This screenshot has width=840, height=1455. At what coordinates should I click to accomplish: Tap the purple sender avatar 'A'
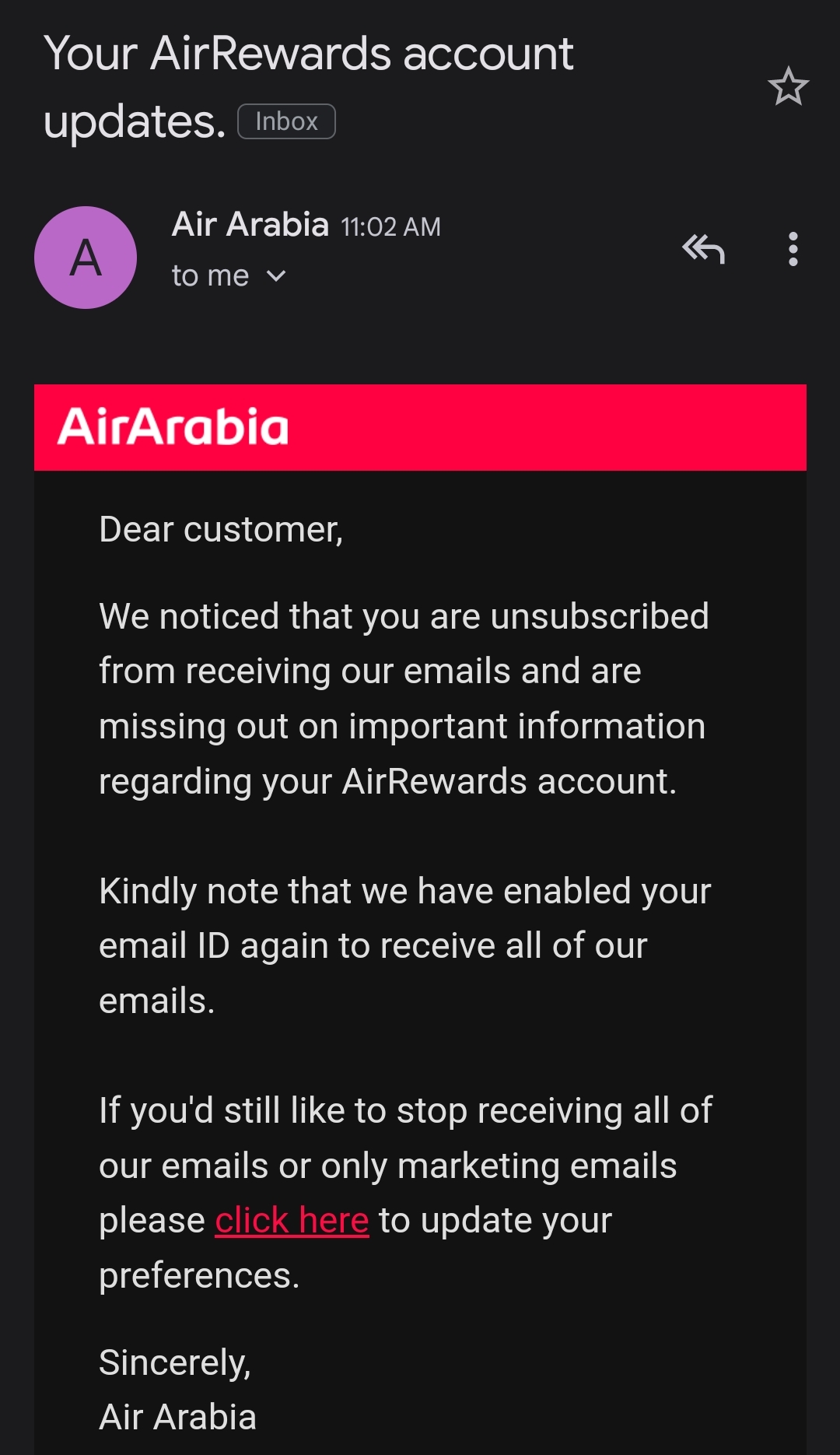[x=86, y=258]
